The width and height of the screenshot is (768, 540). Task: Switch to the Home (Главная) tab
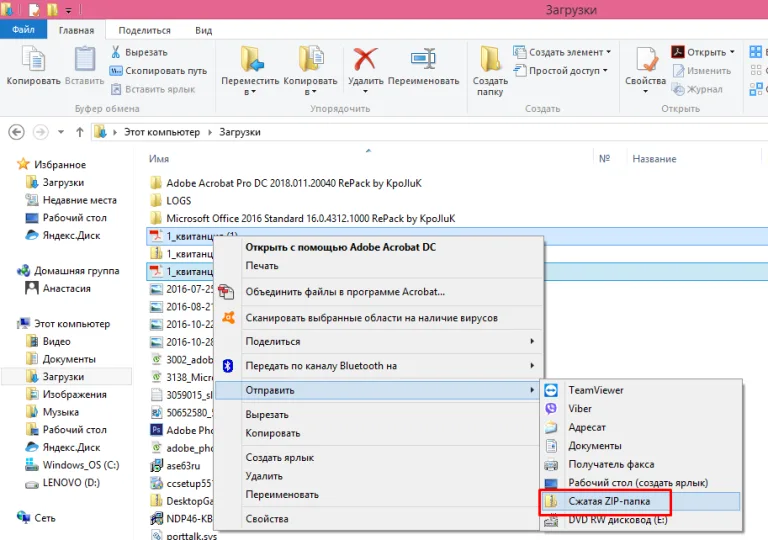(76, 30)
